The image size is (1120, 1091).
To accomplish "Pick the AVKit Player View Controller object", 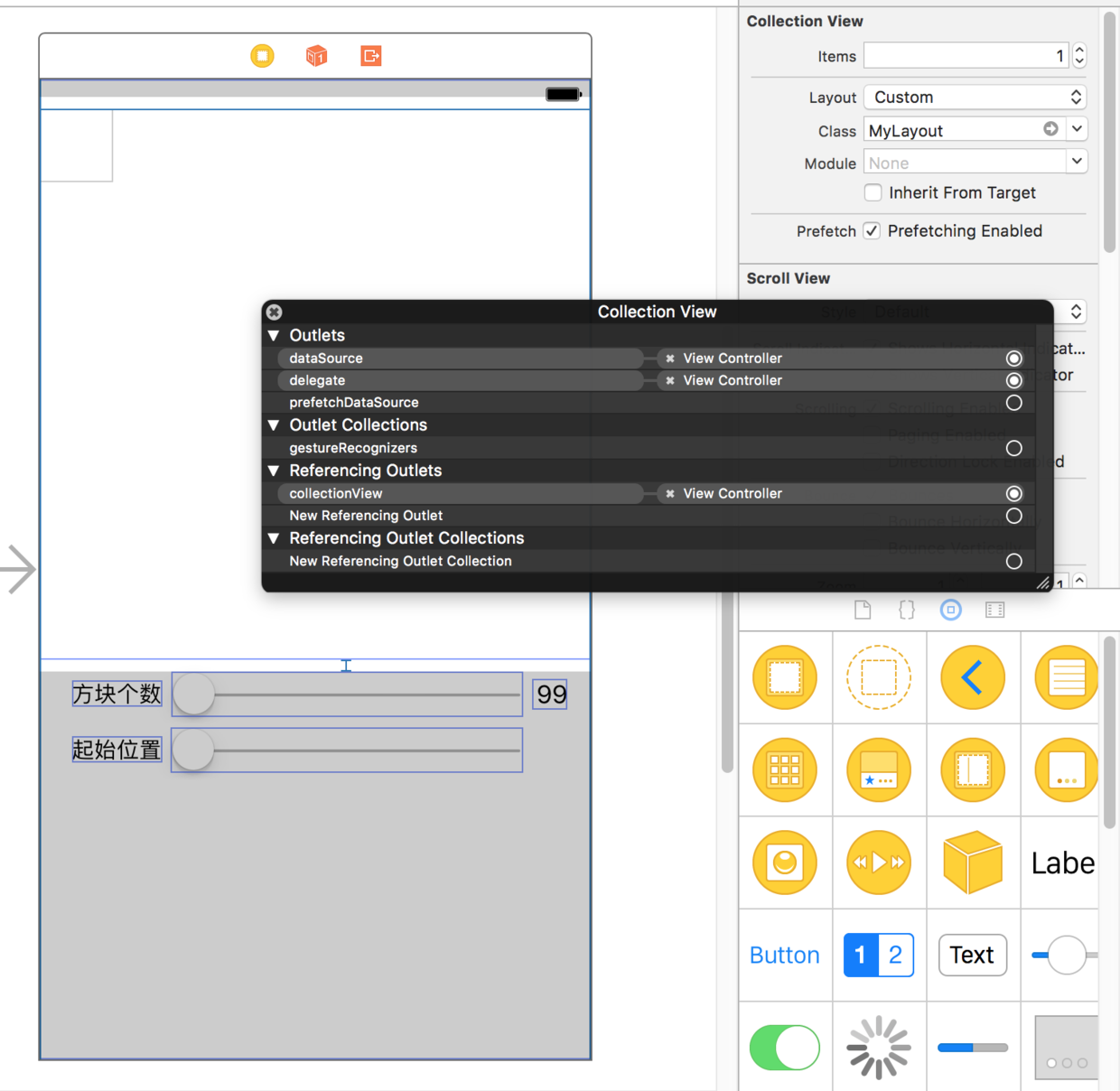I will coord(879,863).
